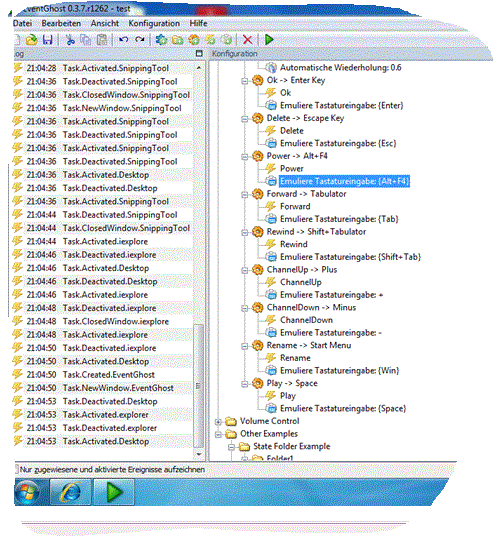Open a configuration file with the folder icon
This screenshot has height=537, width=500.
click(x=32, y=40)
